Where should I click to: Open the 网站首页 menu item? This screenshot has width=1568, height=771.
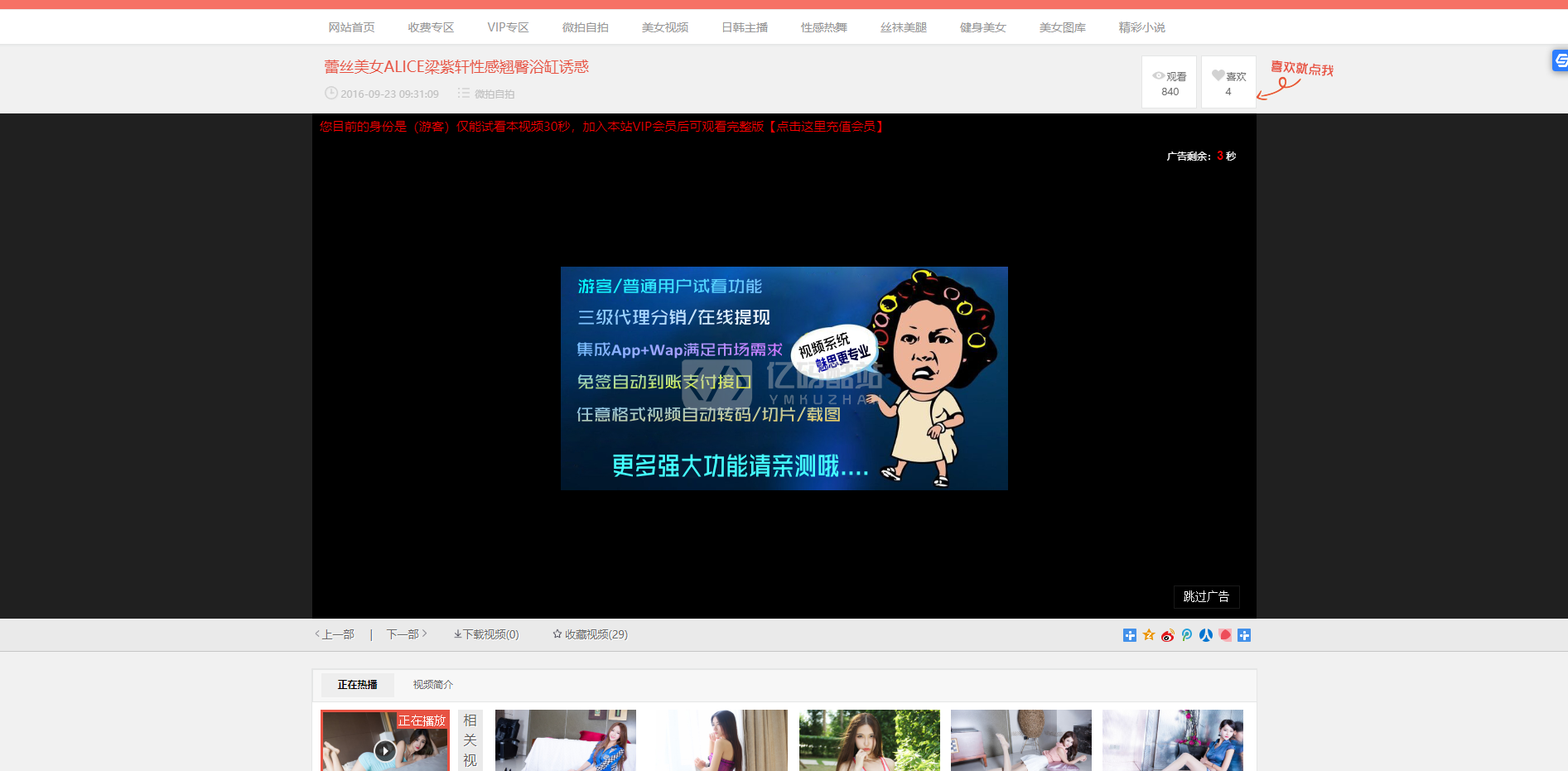[351, 27]
